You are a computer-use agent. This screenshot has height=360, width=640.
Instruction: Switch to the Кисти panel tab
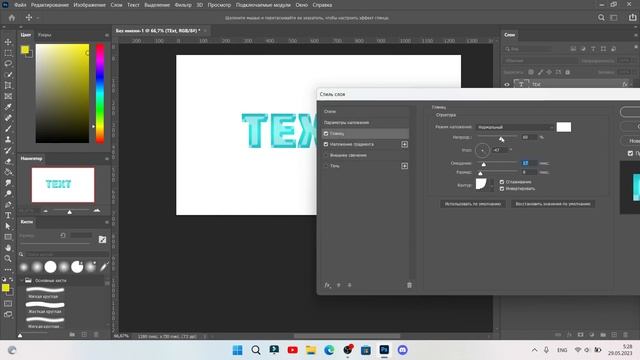(x=27, y=222)
